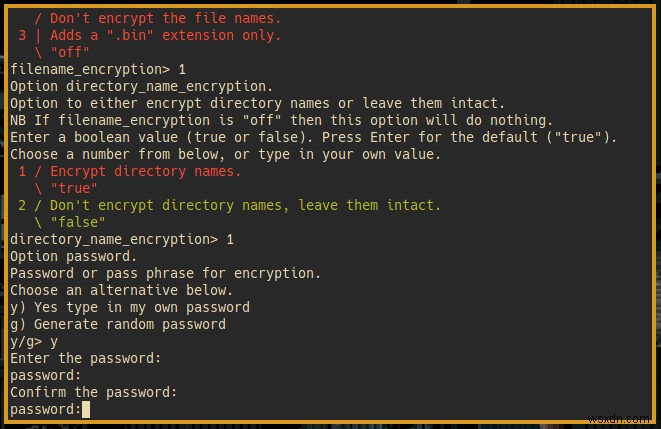Click the "Enter the password:" line

(x=85, y=358)
